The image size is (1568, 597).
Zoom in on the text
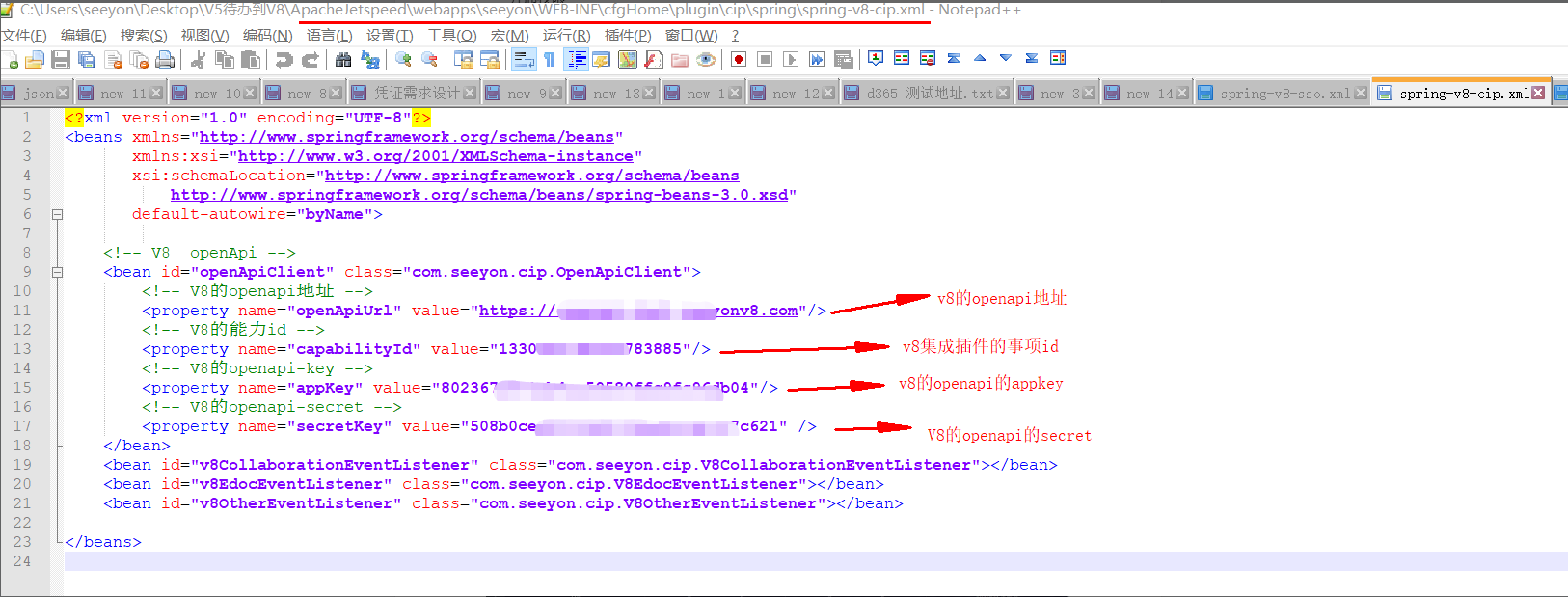(x=403, y=60)
